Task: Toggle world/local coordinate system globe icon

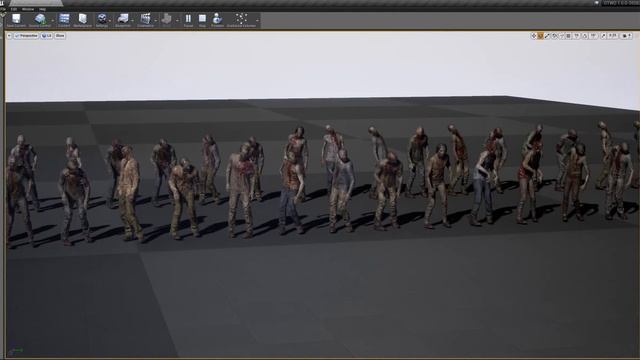Action: [554, 36]
